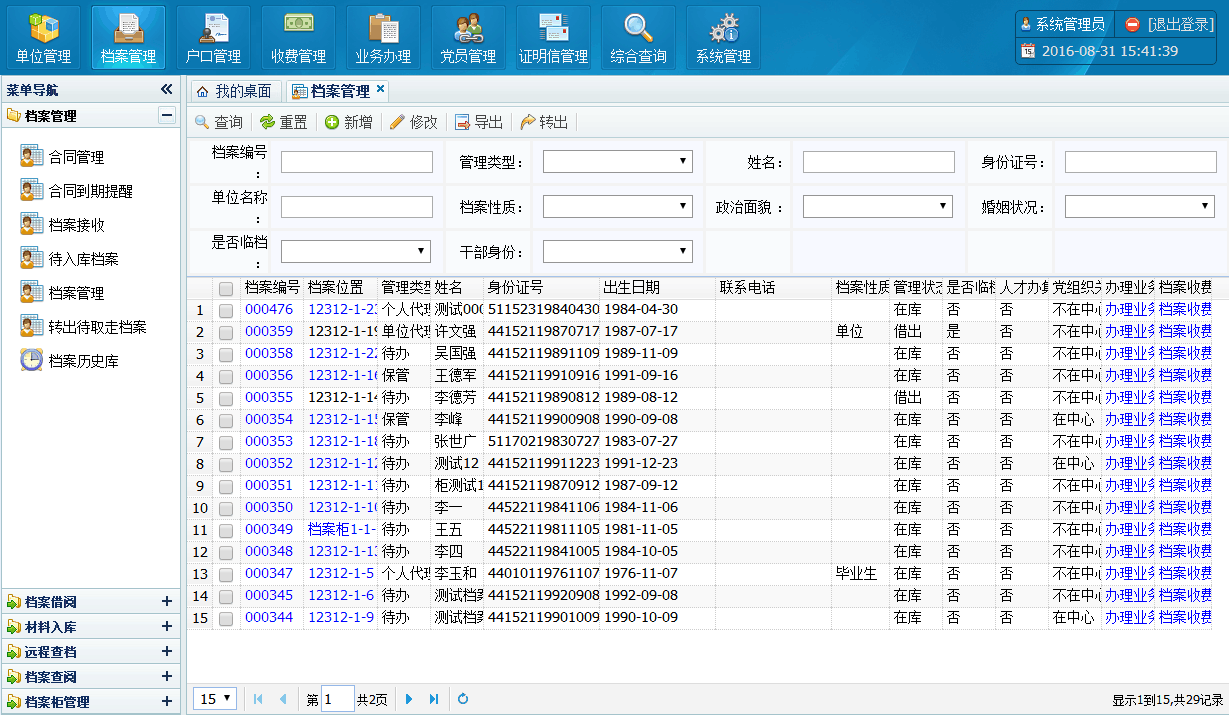Image resolution: width=1229 pixels, height=715 pixels.
Task: Expand the 材料入库 sidebar section
Action: 167,627
